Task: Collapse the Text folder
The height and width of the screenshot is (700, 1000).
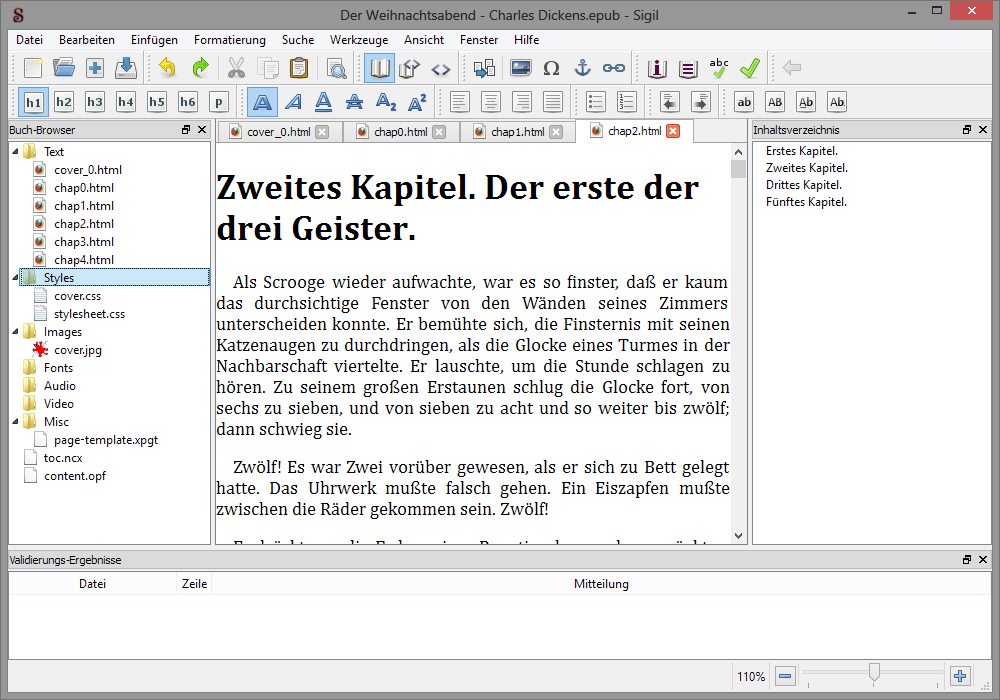Action: tap(15, 152)
